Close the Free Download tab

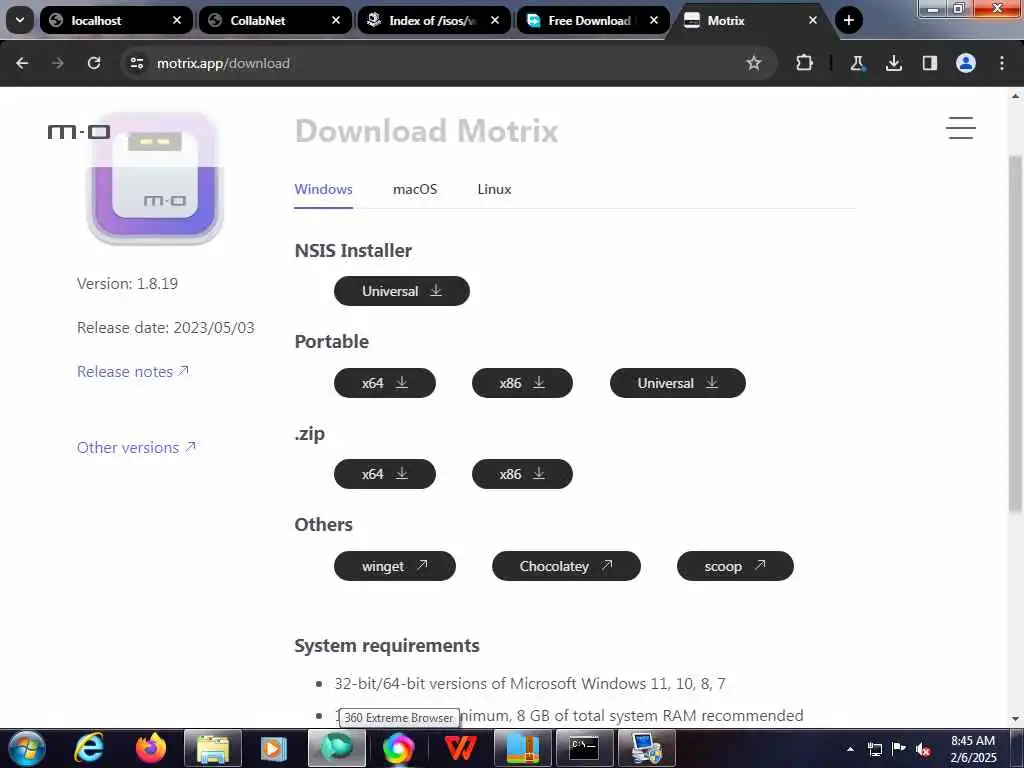click(x=654, y=20)
